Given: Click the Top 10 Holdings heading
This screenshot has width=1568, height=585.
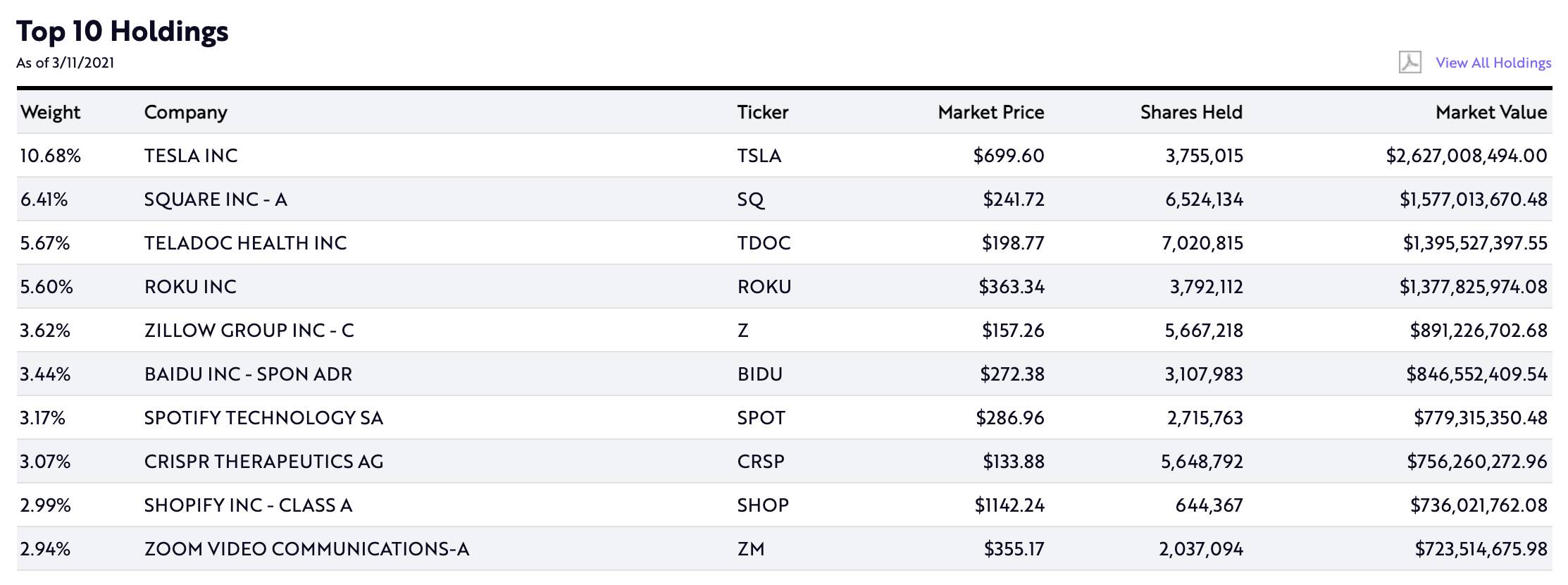Looking at the screenshot, I should point(122,31).
